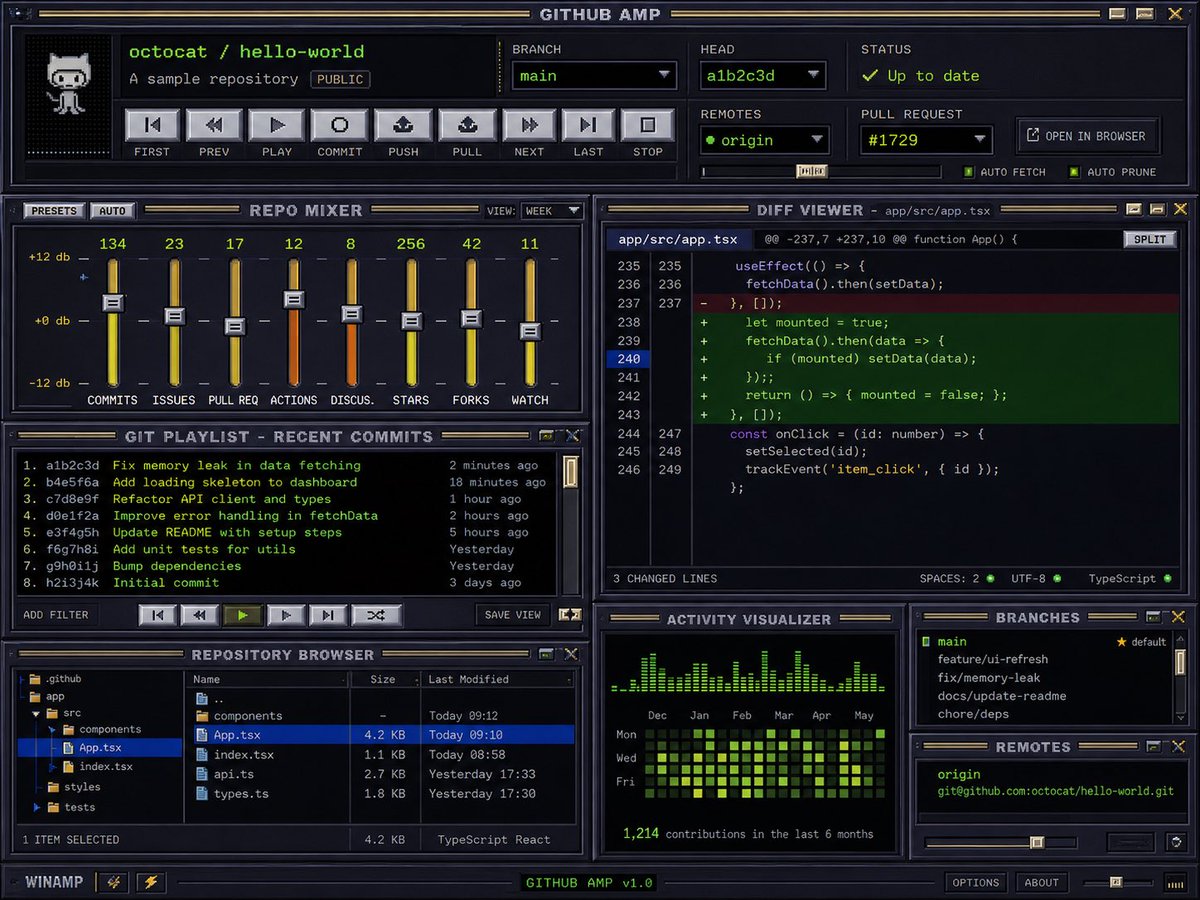This screenshot has height=900, width=1200.
Task: Click the playlist skip-to-last button
Action: 328,615
